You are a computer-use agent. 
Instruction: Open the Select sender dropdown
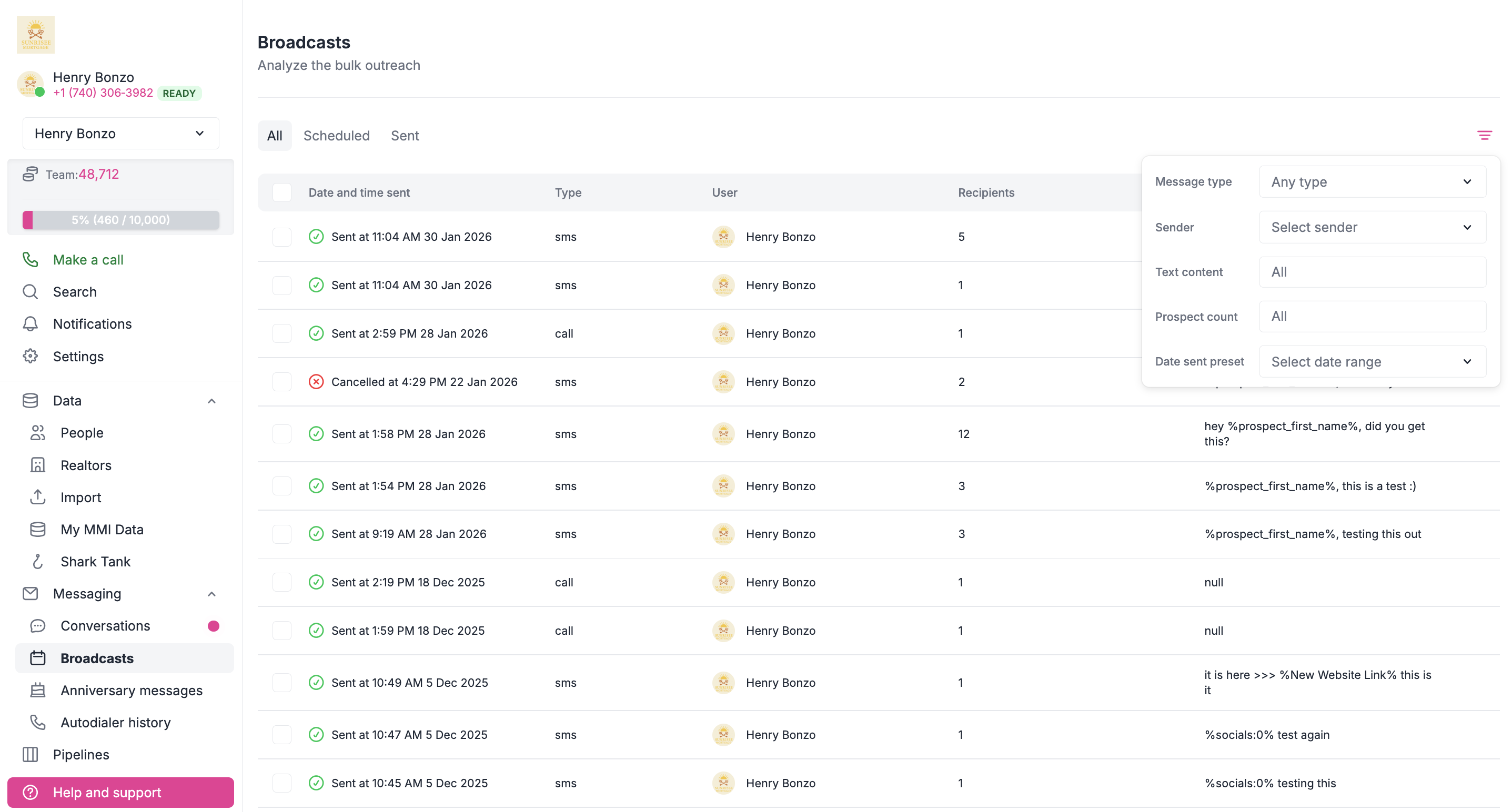click(1372, 227)
